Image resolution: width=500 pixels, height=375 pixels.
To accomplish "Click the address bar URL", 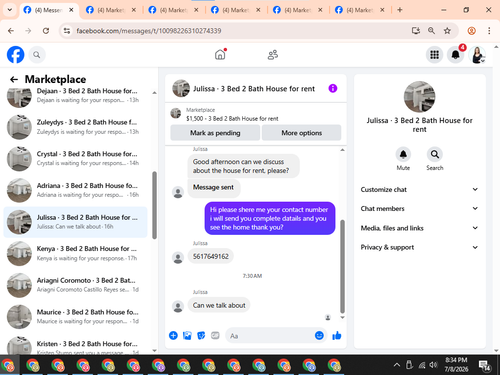I will 149,31.
